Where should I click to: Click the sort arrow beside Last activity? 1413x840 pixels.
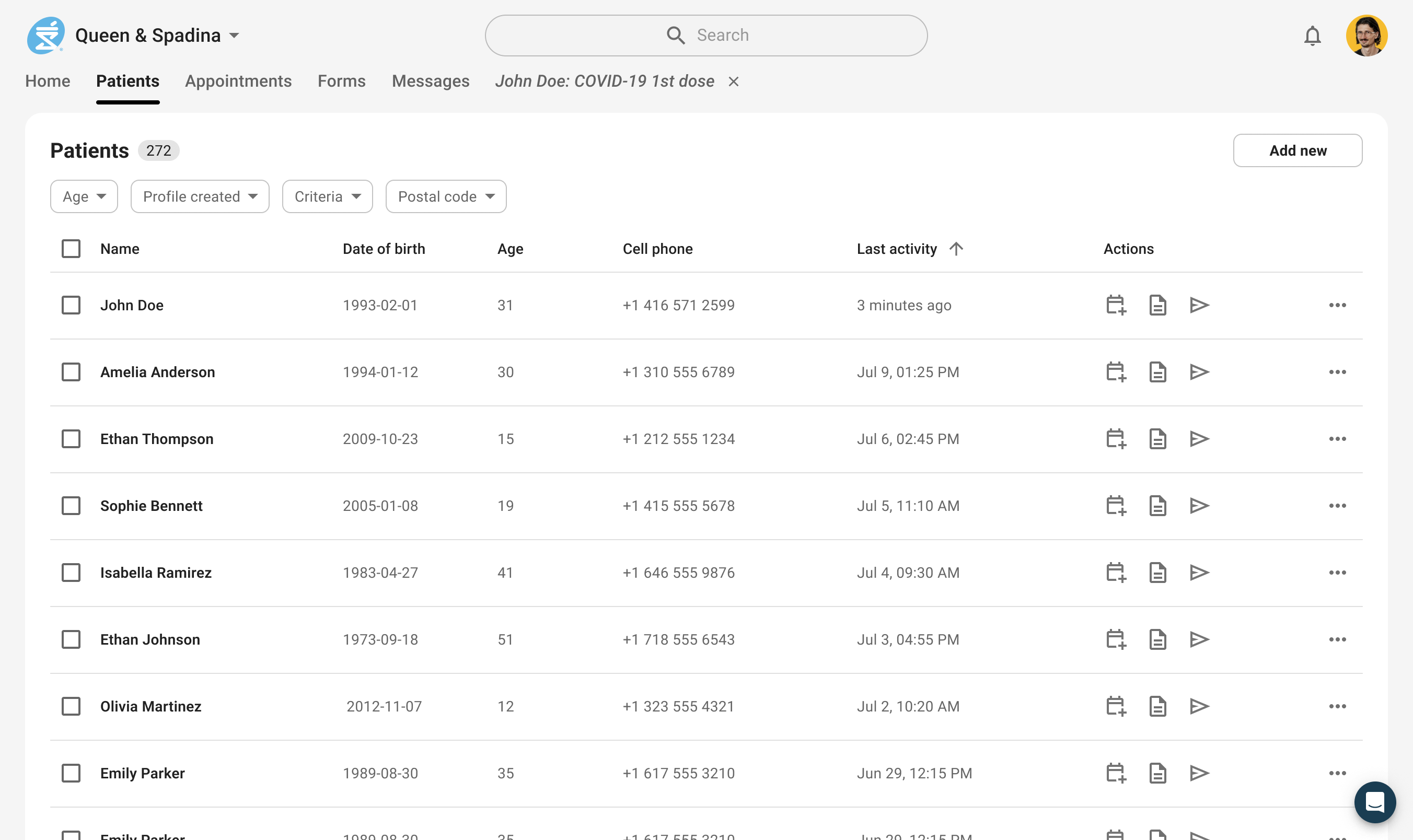coord(956,249)
